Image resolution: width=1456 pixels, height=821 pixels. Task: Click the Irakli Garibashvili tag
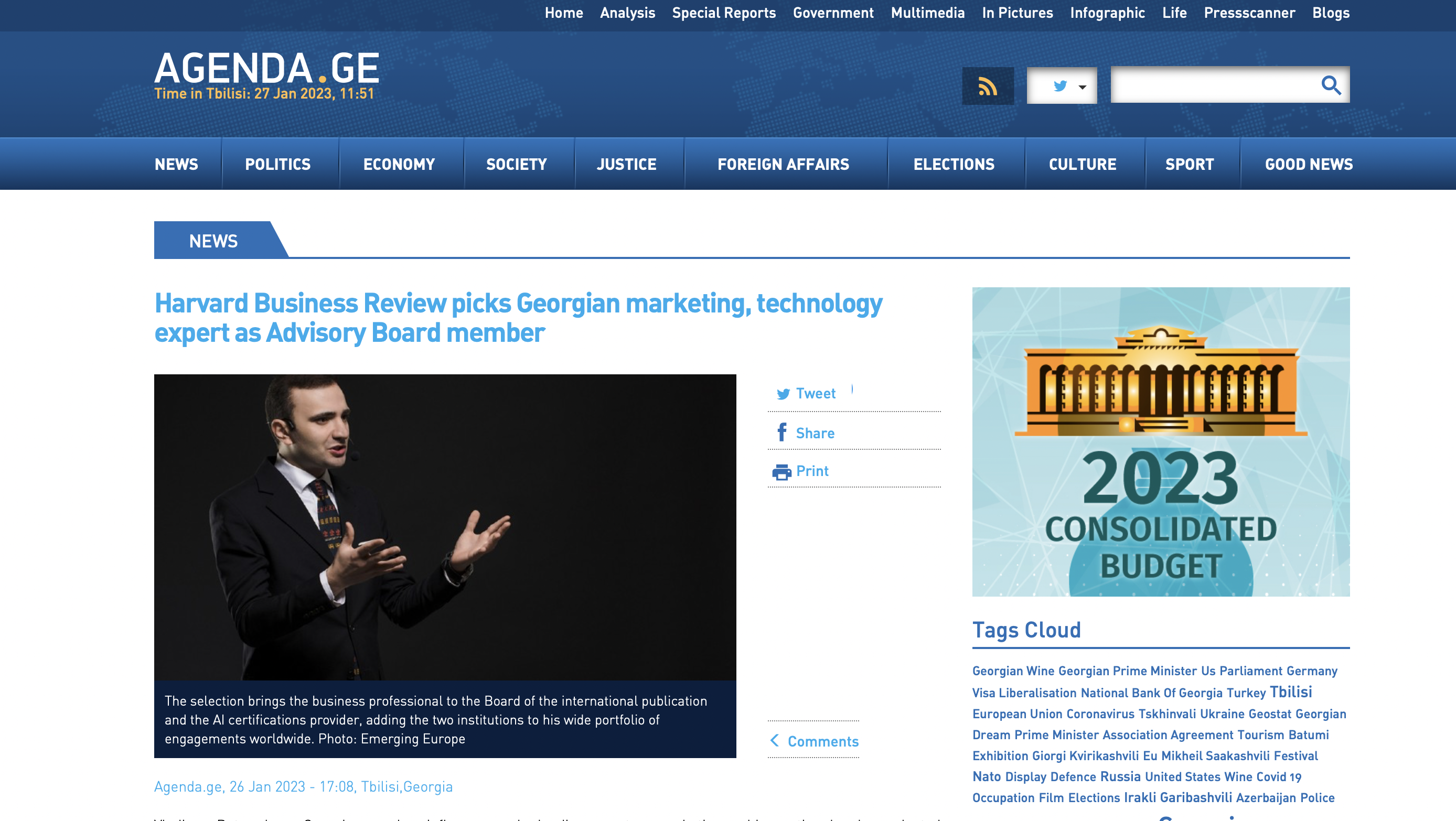pyautogui.click(x=1177, y=797)
